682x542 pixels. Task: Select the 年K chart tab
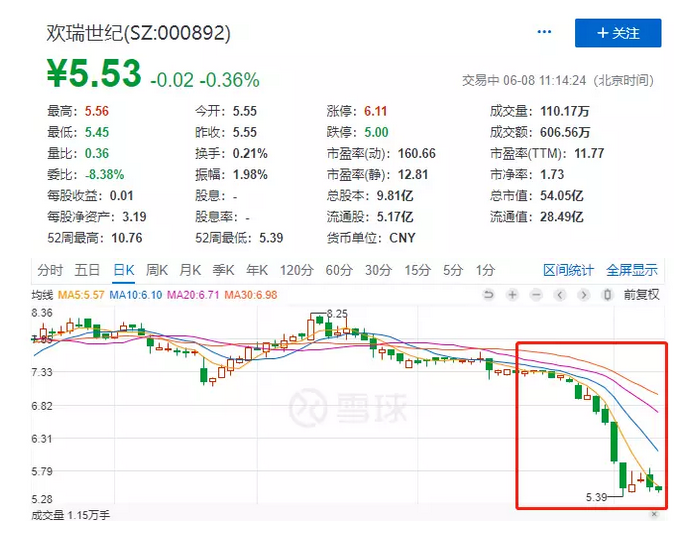(x=257, y=270)
